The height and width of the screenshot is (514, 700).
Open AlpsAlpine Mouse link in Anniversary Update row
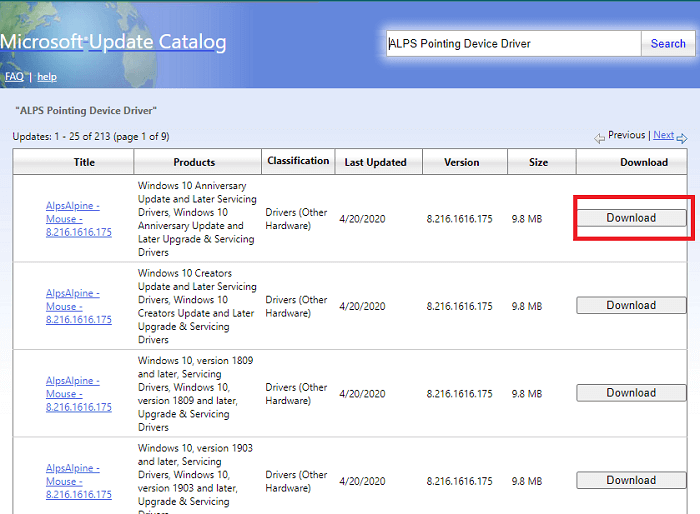[x=78, y=219]
